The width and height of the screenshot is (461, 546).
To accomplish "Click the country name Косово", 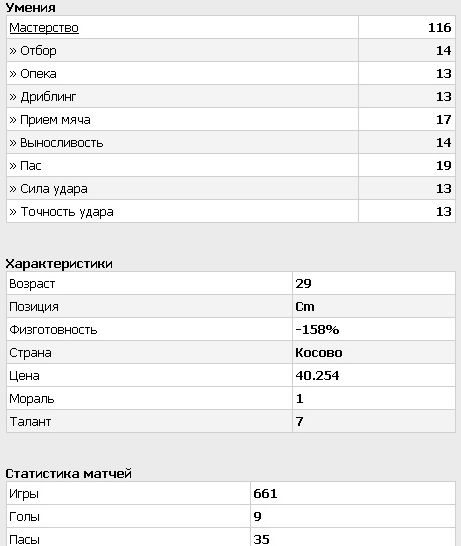I will 319,352.
